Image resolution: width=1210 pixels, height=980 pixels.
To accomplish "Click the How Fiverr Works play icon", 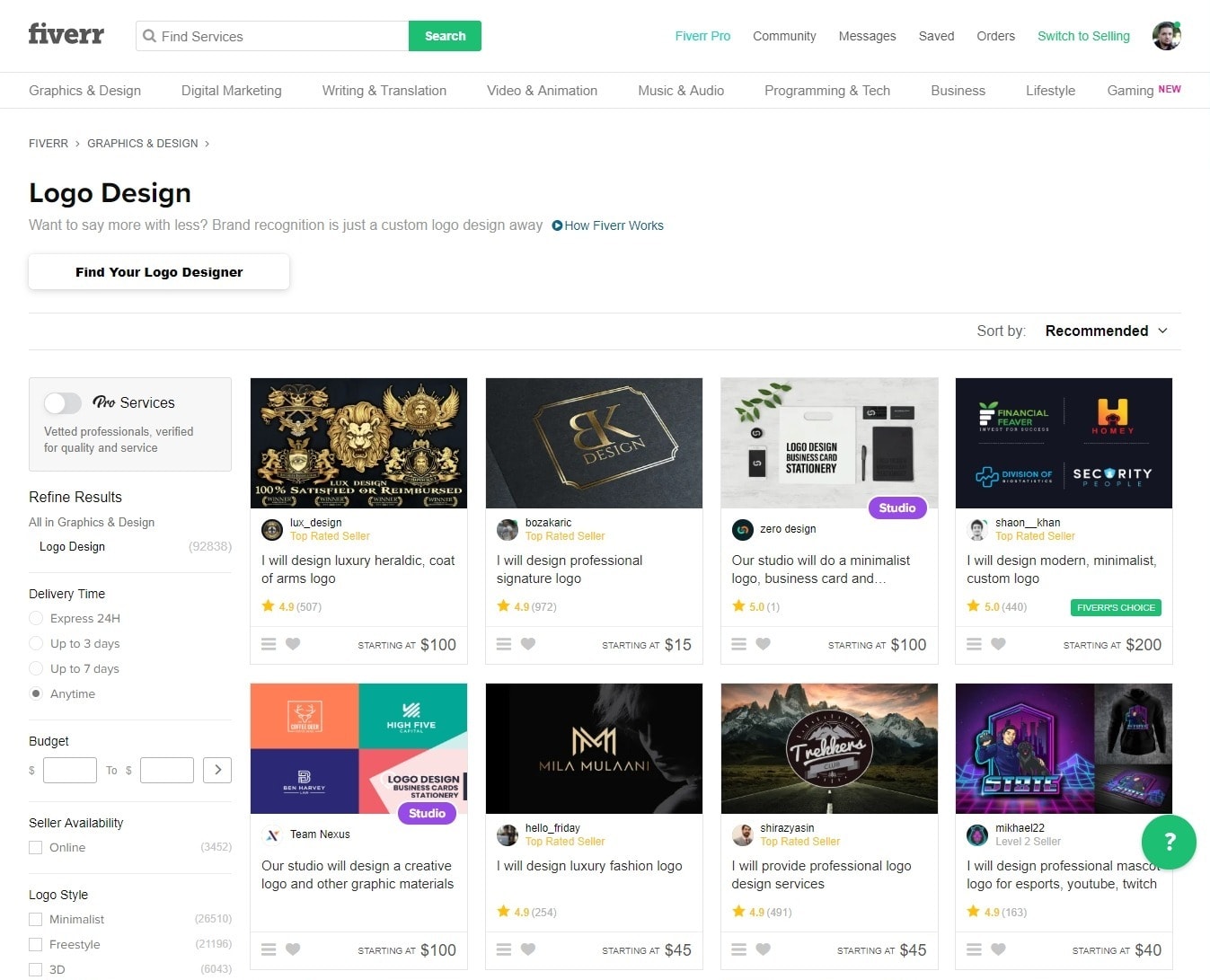I will [557, 225].
